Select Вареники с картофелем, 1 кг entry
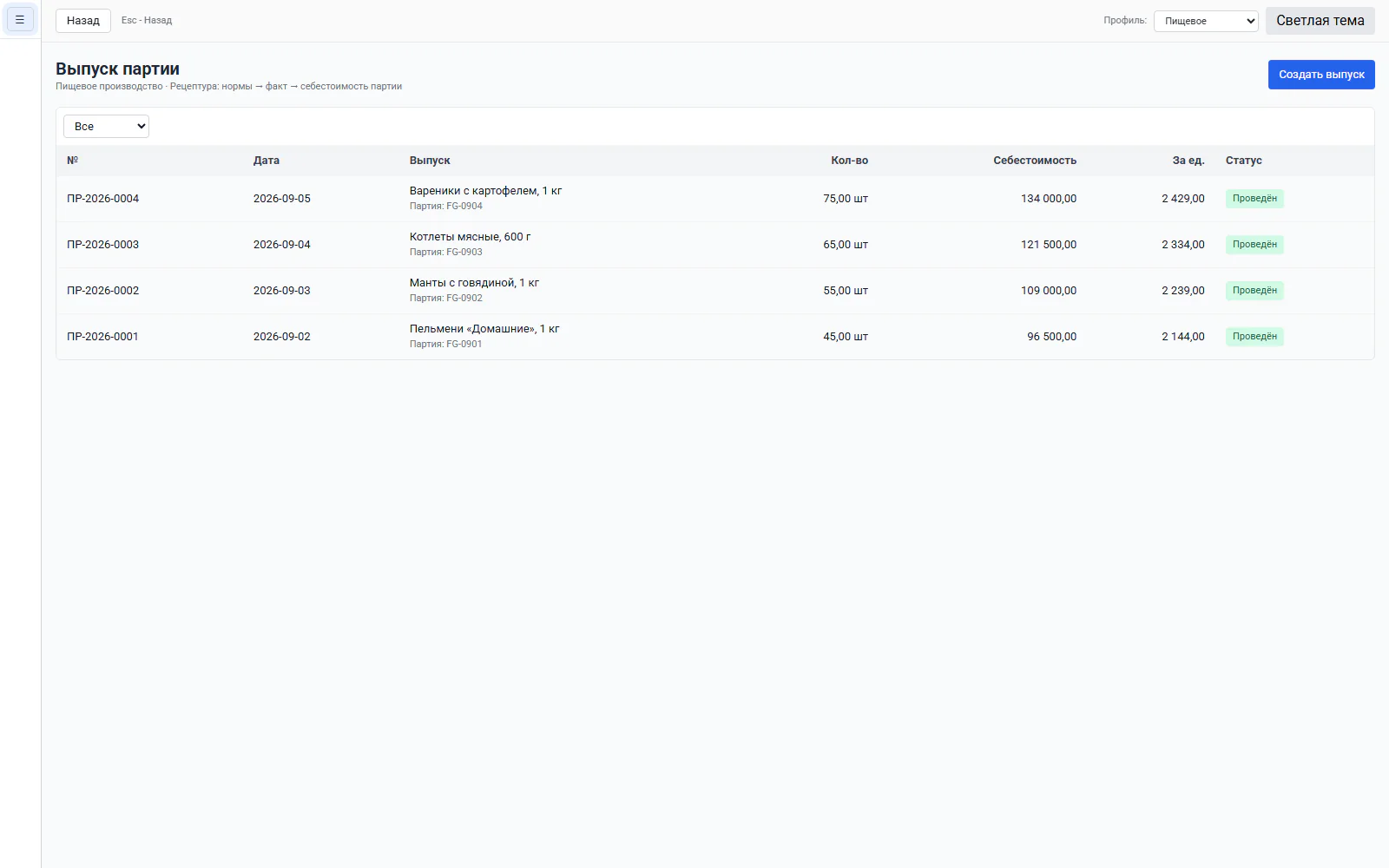1389x868 pixels. click(485, 191)
